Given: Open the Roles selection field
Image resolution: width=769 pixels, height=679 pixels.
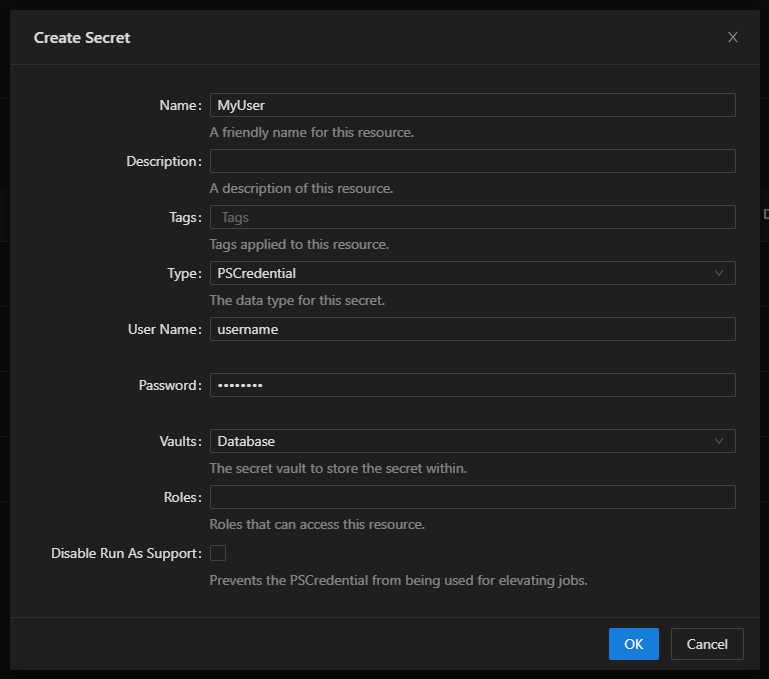Looking at the screenshot, I should (x=472, y=497).
